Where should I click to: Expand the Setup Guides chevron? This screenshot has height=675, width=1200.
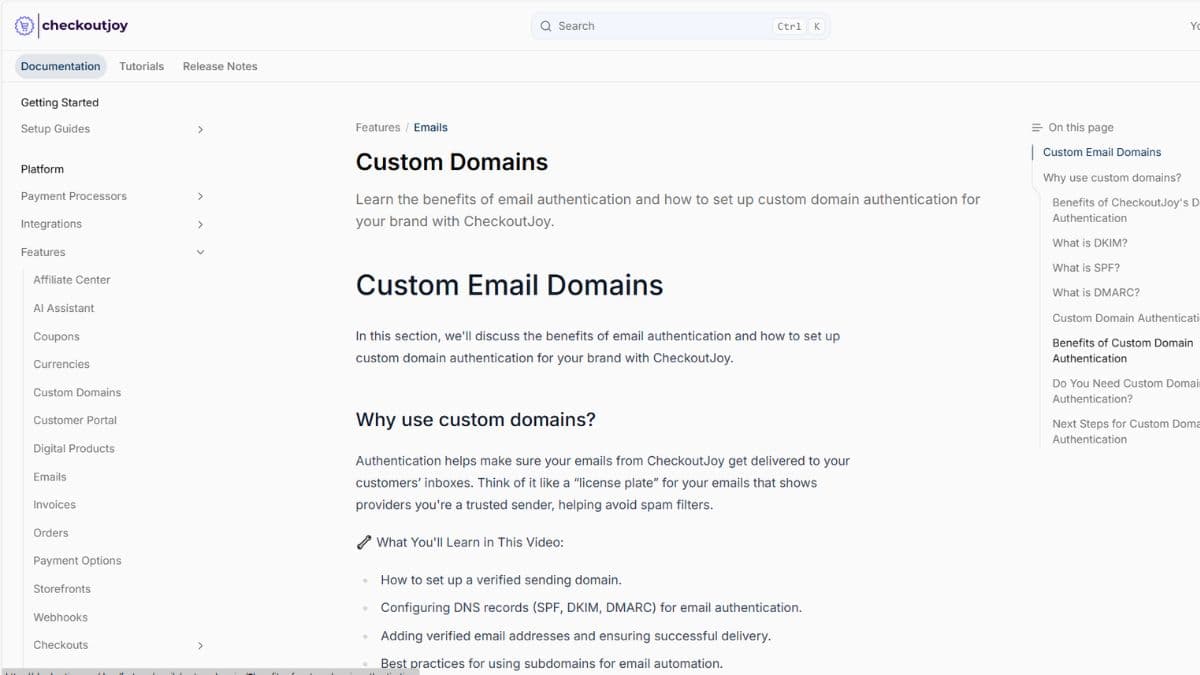pyautogui.click(x=200, y=129)
